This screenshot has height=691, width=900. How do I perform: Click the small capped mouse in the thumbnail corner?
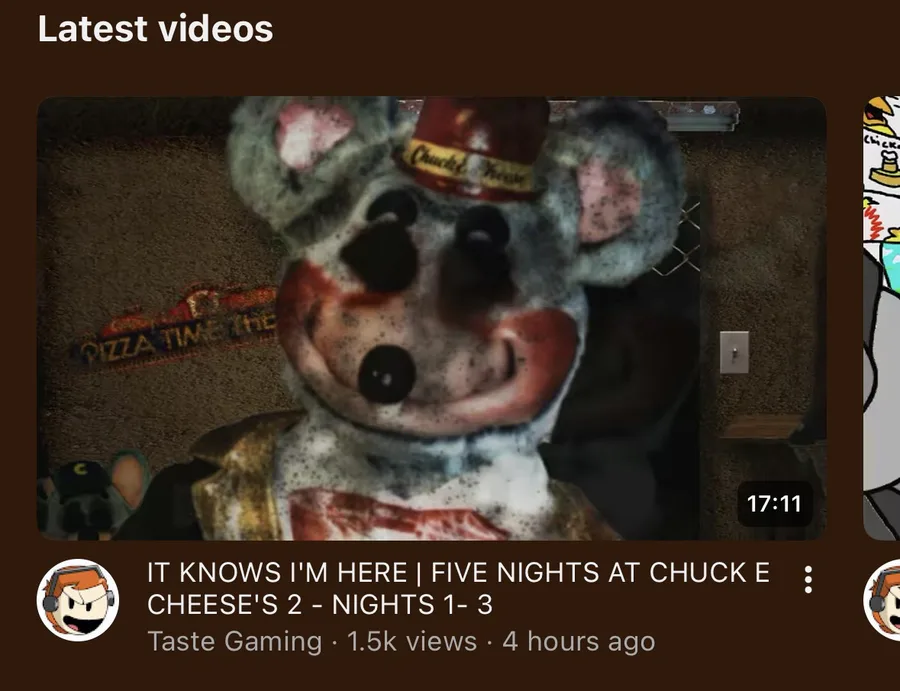(93, 495)
